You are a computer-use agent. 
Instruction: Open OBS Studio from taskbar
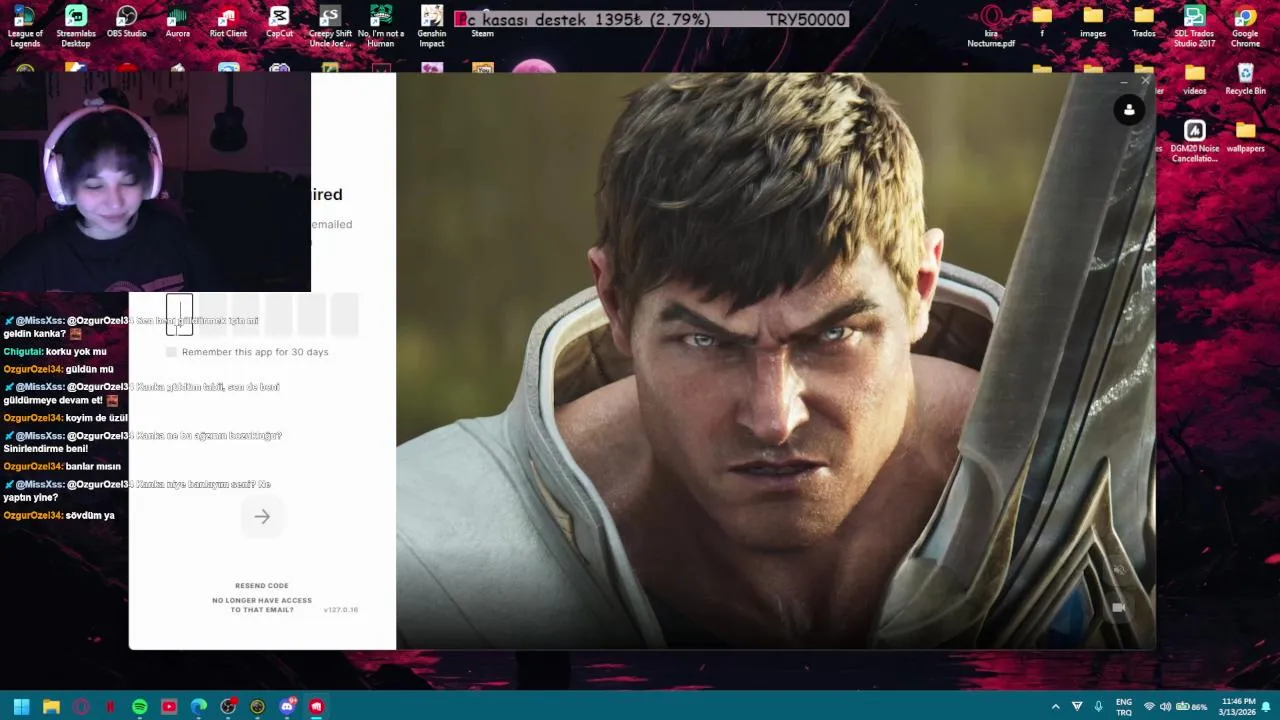tap(228, 707)
